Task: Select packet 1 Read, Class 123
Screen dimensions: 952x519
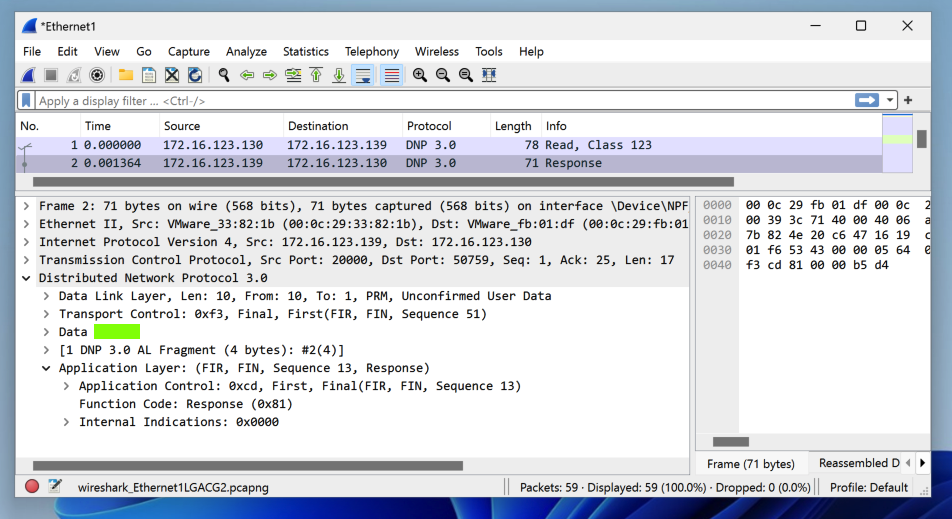Action: (449, 145)
